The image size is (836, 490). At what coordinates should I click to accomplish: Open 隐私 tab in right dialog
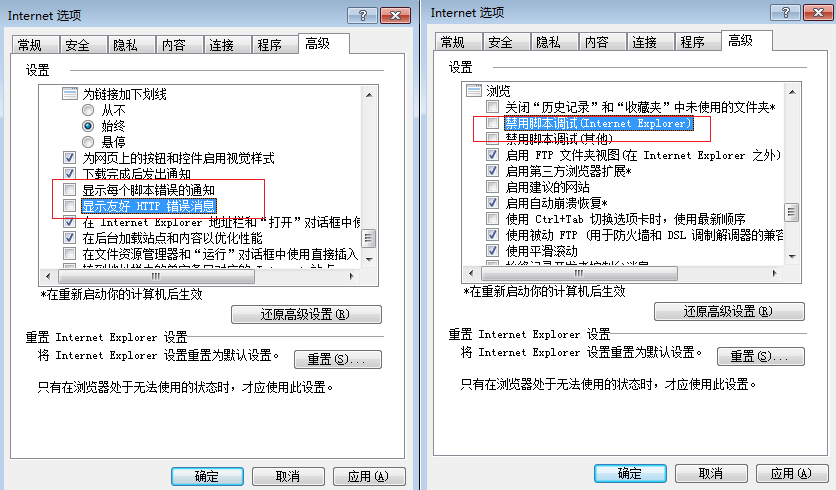[554, 42]
